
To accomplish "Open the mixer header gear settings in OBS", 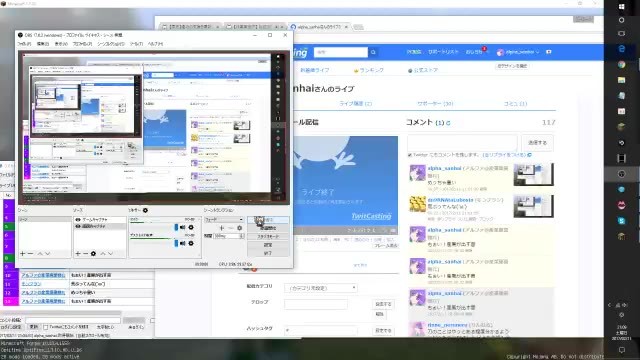I will coord(145,210).
